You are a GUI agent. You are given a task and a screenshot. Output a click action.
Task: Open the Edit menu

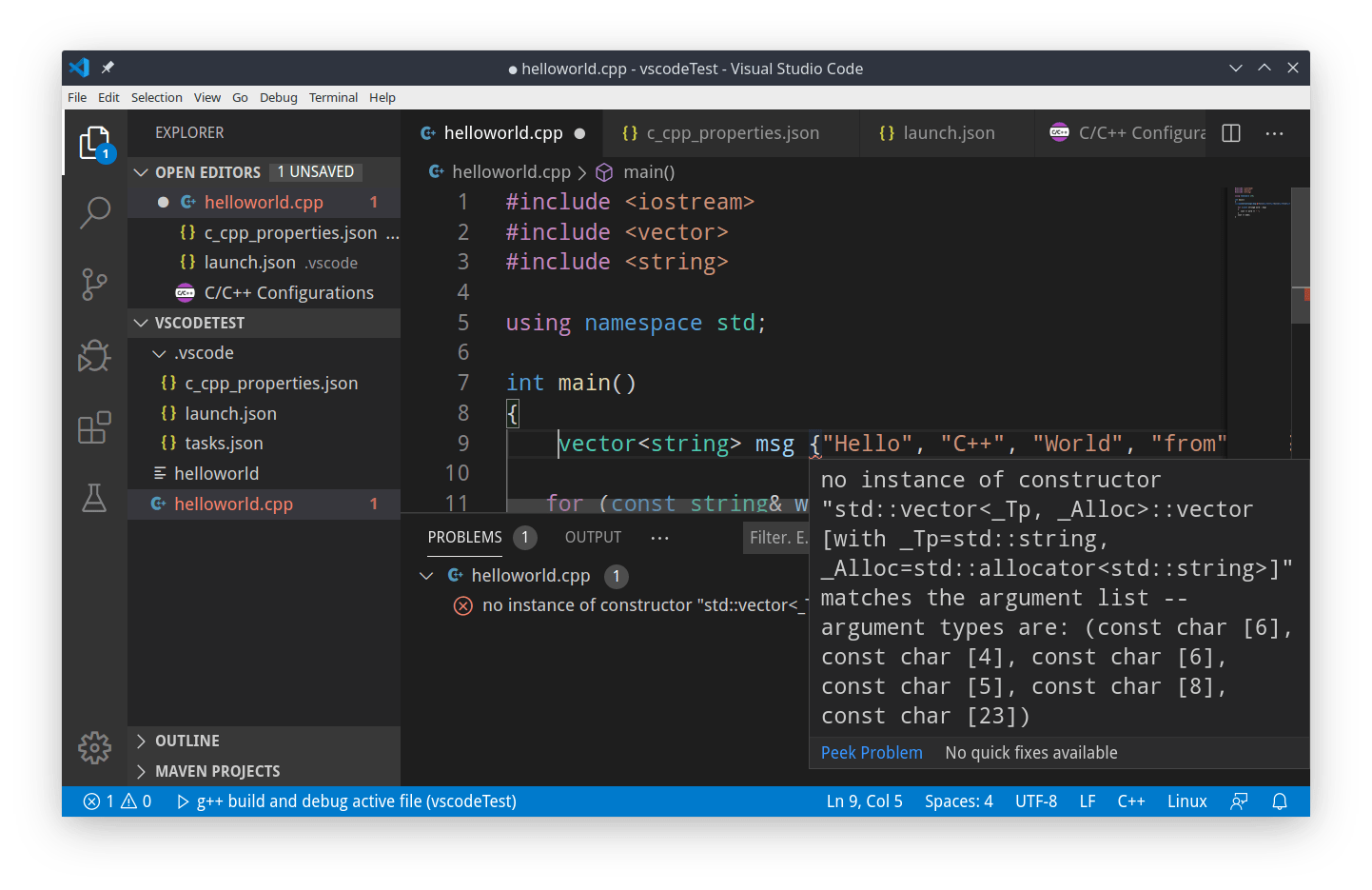[108, 97]
